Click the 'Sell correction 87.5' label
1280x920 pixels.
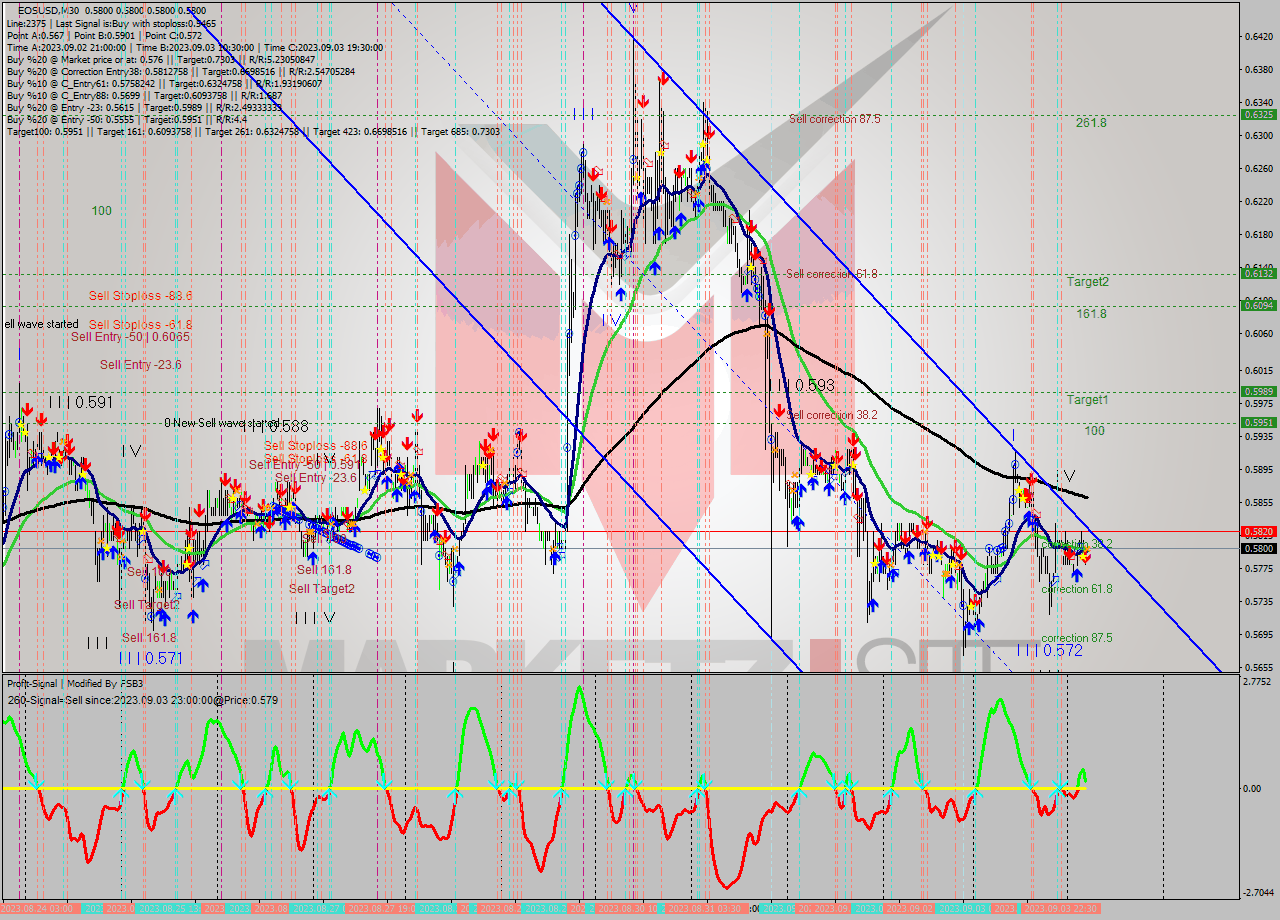click(835, 119)
